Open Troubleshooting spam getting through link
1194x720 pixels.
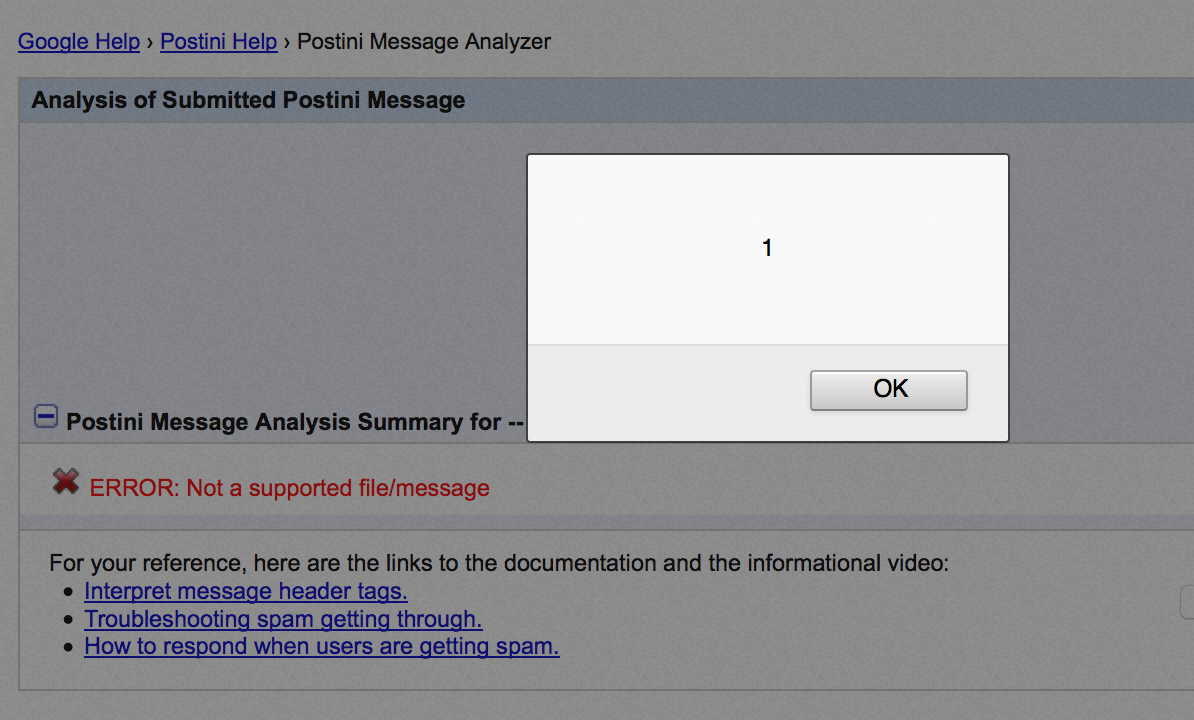283,619
